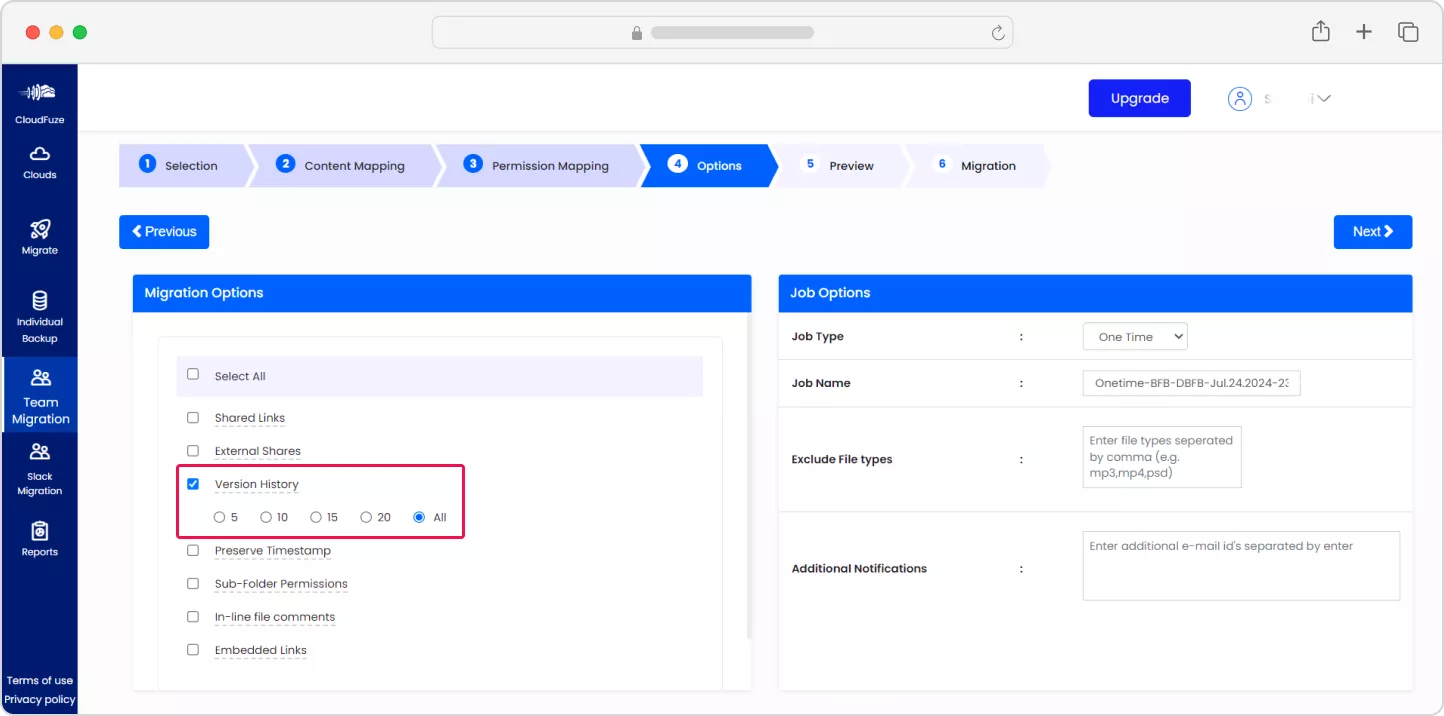Click the Previous button
The width and height of the screenshot is (1444, 716).
164,232
